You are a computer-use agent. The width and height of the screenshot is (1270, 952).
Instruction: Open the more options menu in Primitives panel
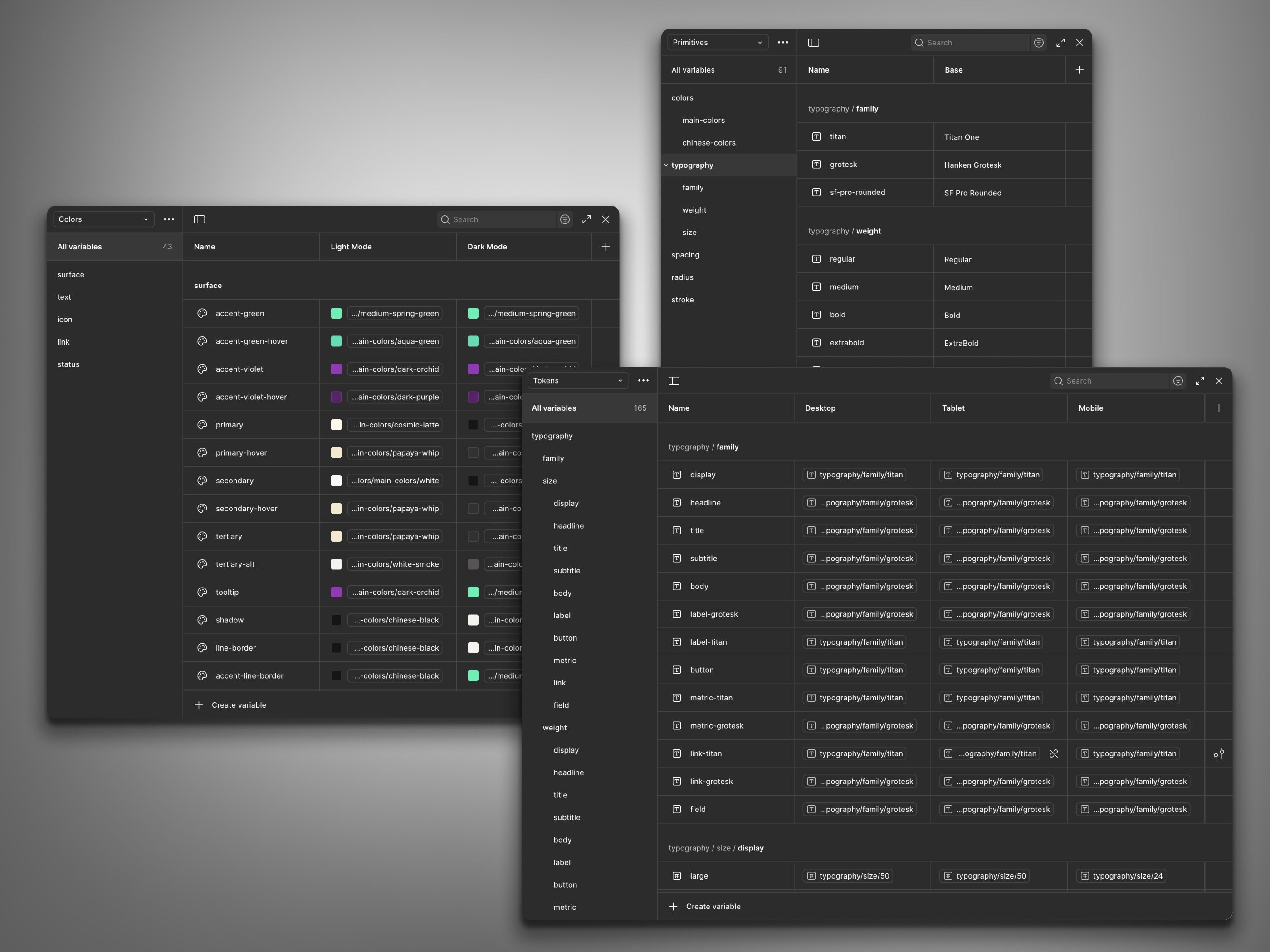(782, 43)
